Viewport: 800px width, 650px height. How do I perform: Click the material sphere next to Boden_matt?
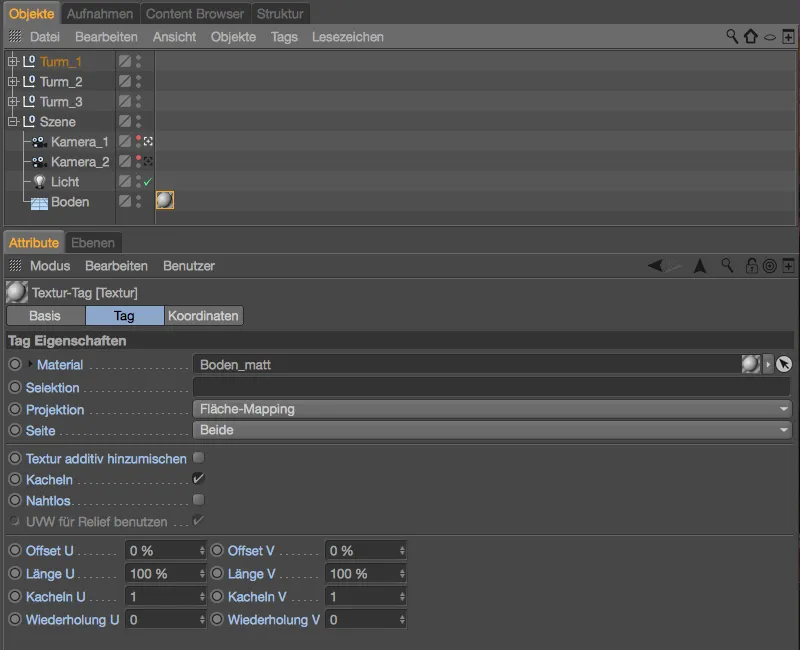[x=750, y=365]
